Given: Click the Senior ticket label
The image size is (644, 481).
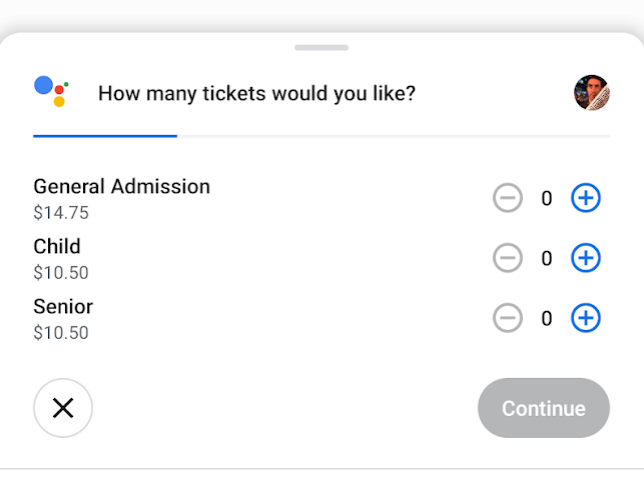Looking at the screenshot, I should [x=63, y=306].
